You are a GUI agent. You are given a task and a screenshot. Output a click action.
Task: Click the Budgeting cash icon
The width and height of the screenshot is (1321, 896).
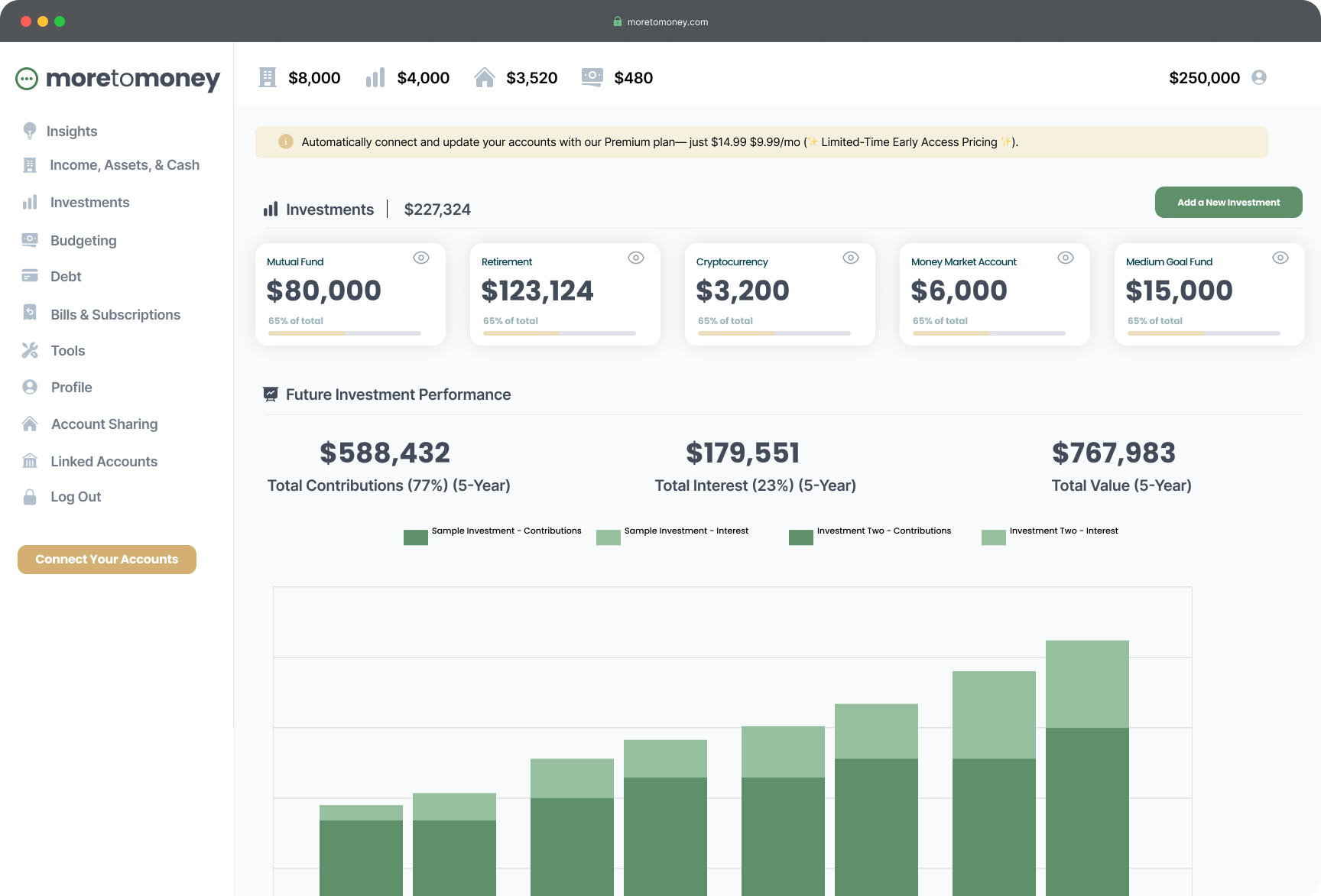coord(30,240)
